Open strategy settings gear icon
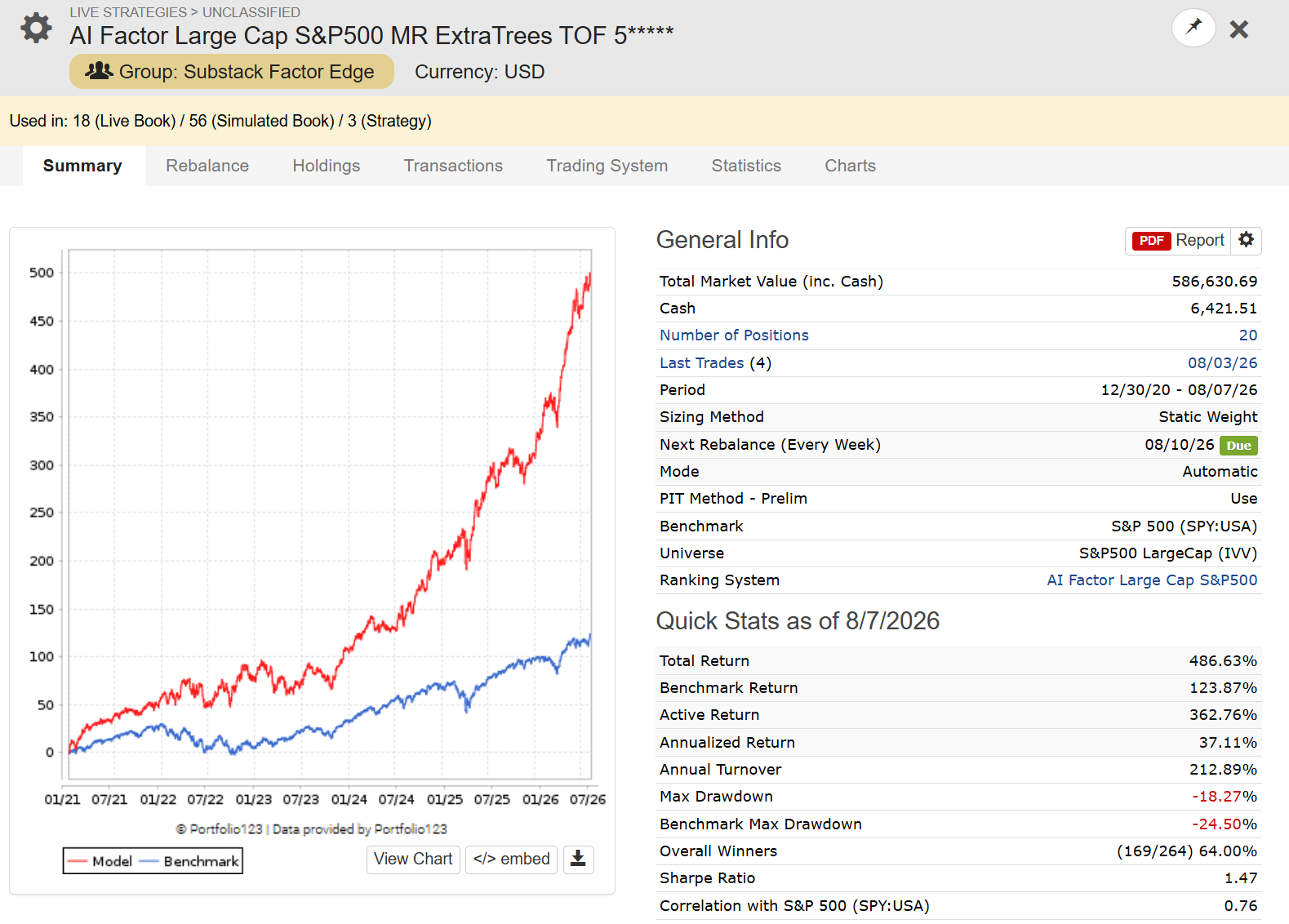Viewport: 1289px width, 924px height. (36, 29)
